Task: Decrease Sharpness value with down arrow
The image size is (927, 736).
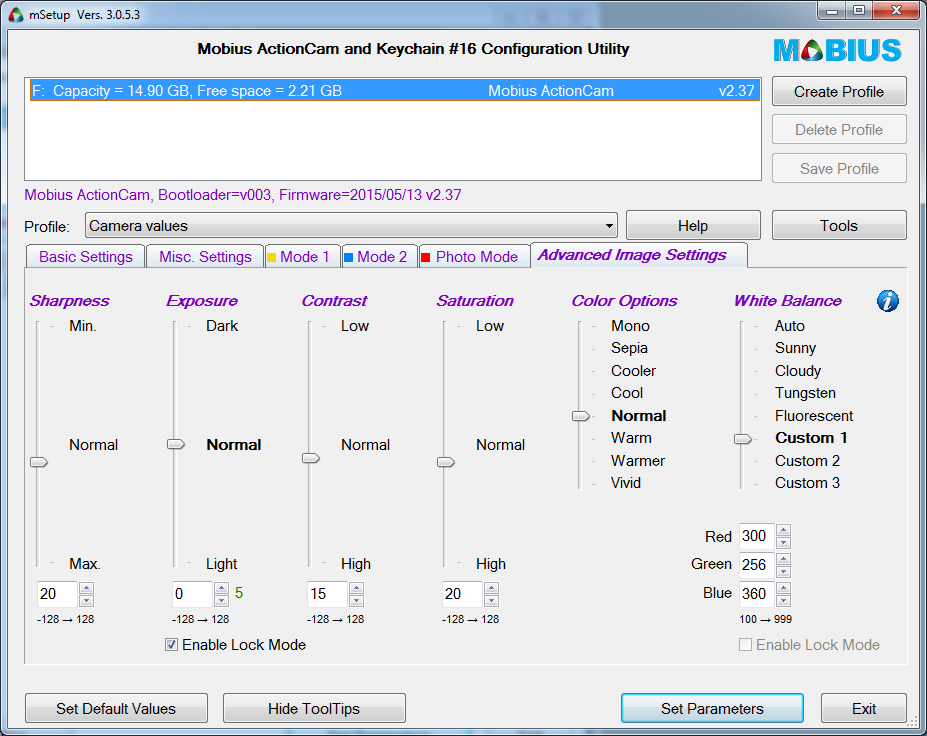Action: tap(86, 601)
